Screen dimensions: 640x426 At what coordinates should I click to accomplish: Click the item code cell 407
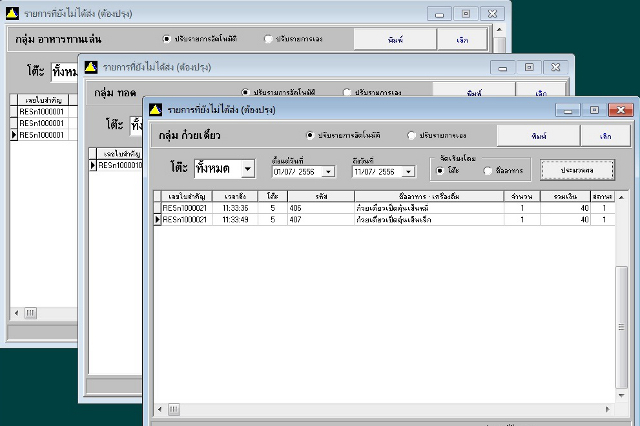coord(321,220)
